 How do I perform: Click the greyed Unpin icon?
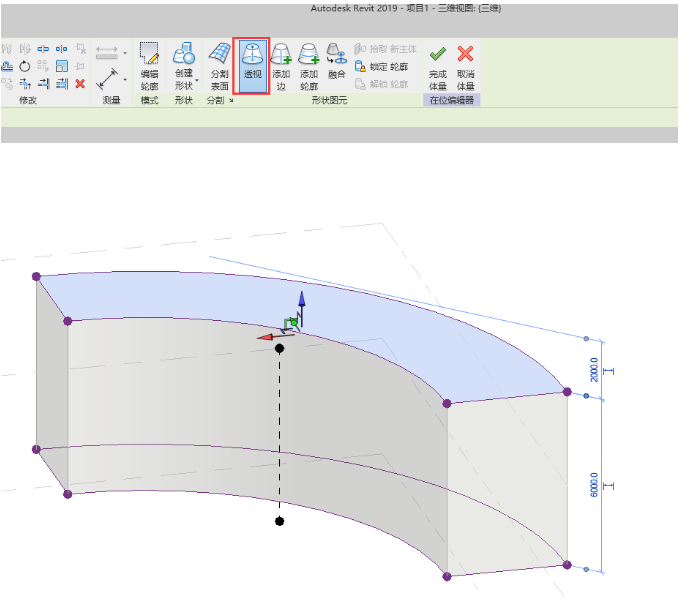[81, 49]
